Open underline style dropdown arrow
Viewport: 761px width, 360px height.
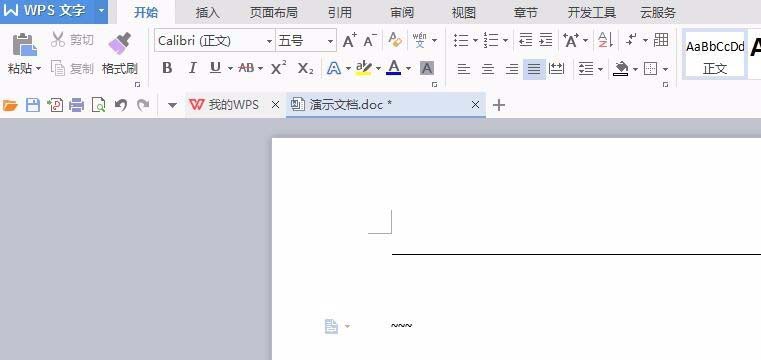(x=230, y=68)
